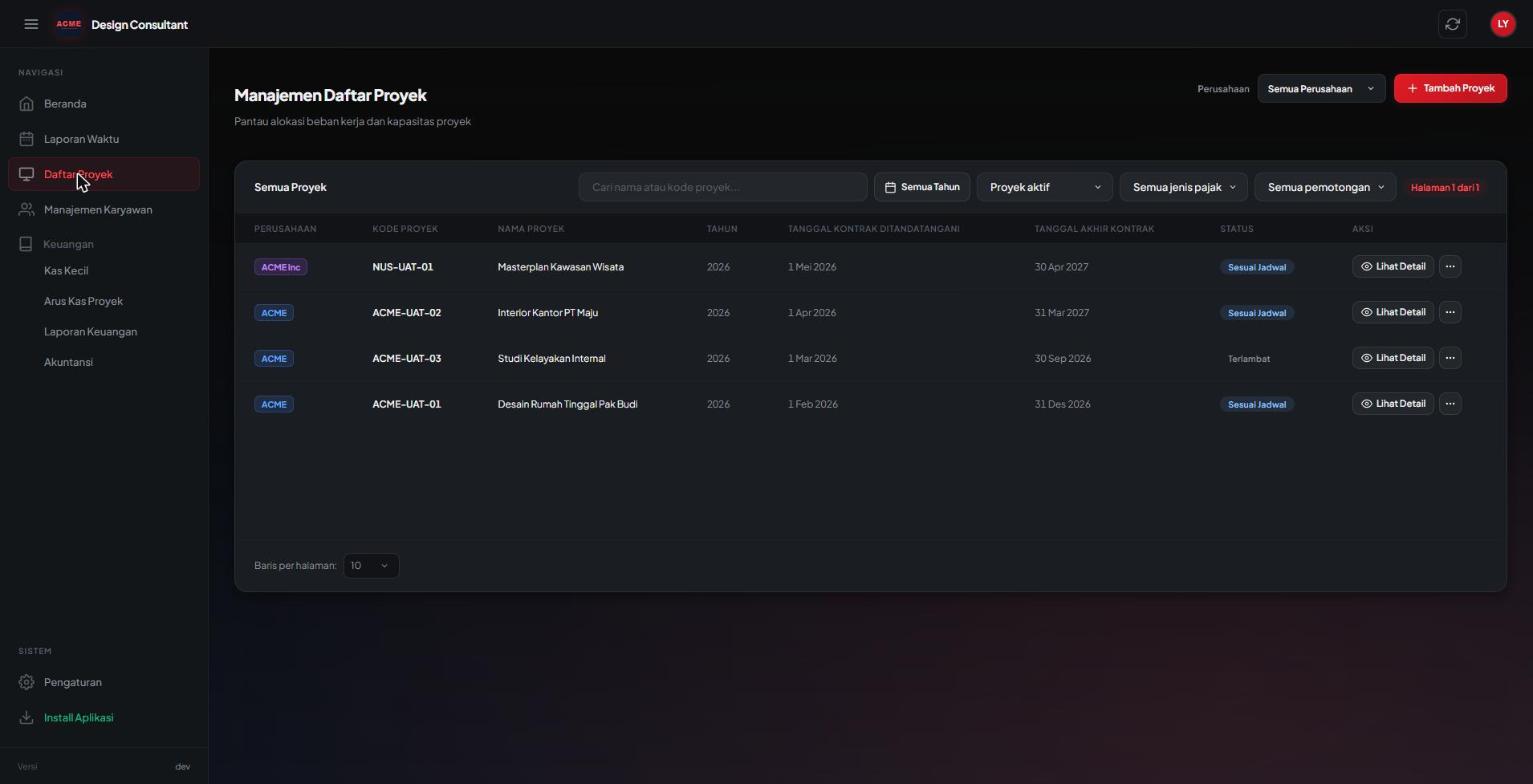Image resolution: width=1533 pixels, height=784 pixels.
Task: View detail of Masterplan Kawasan Wisata
Action: click(1393, 267)
